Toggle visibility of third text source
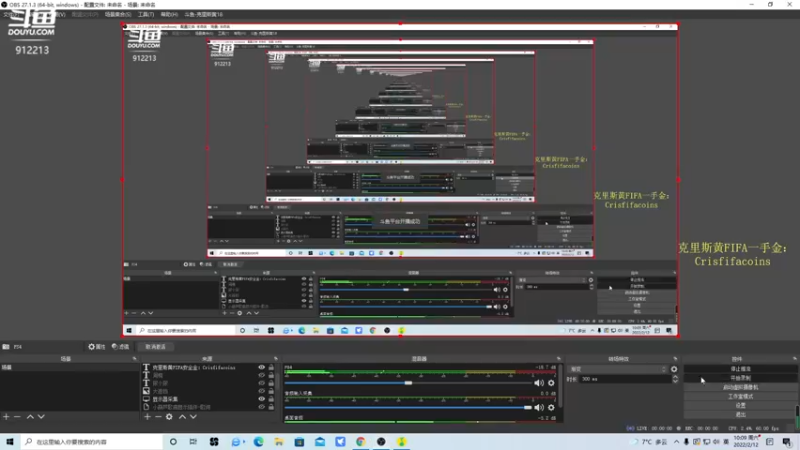 (261, 383)
